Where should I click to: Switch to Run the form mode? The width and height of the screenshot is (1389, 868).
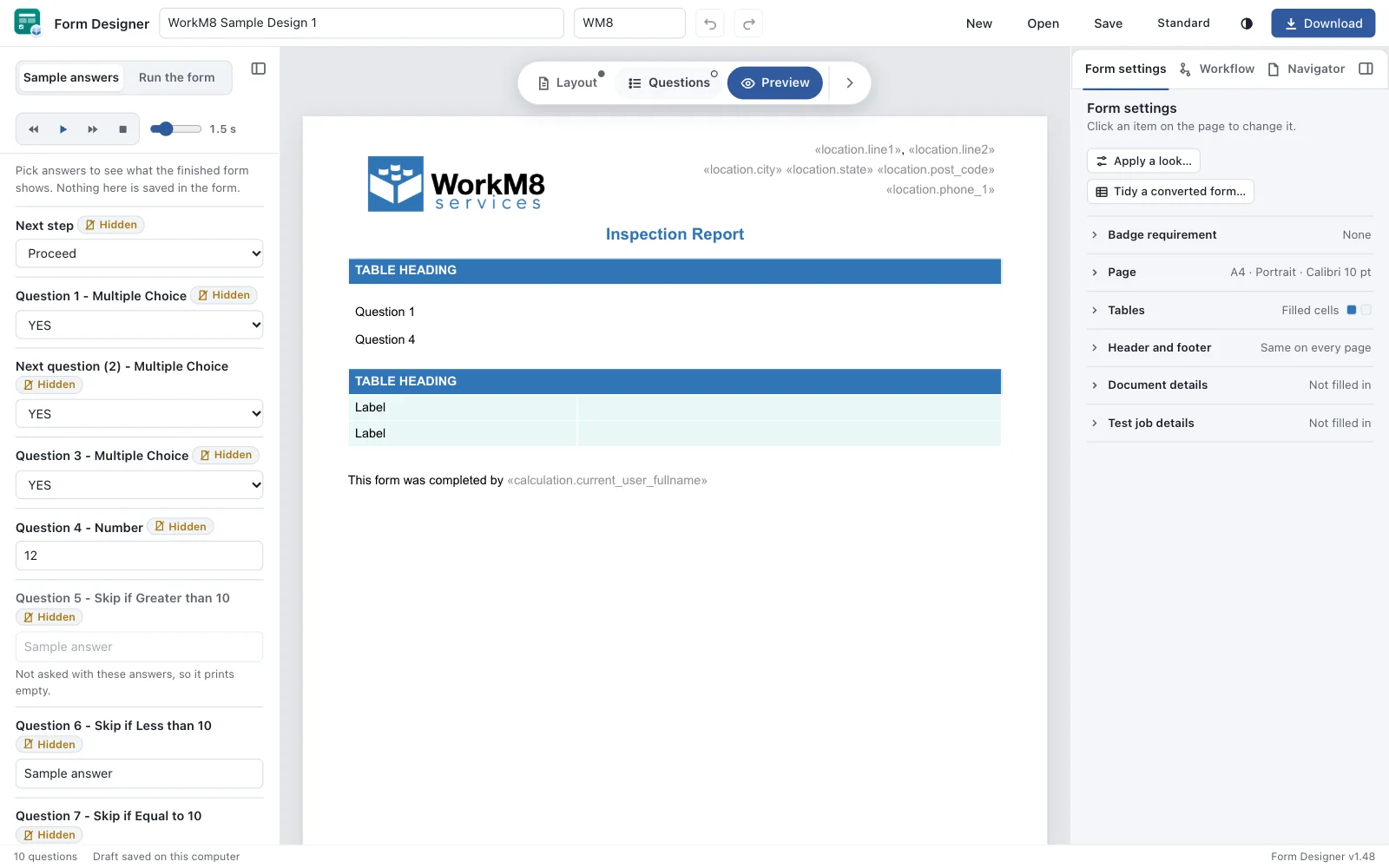tap(177, 77)
